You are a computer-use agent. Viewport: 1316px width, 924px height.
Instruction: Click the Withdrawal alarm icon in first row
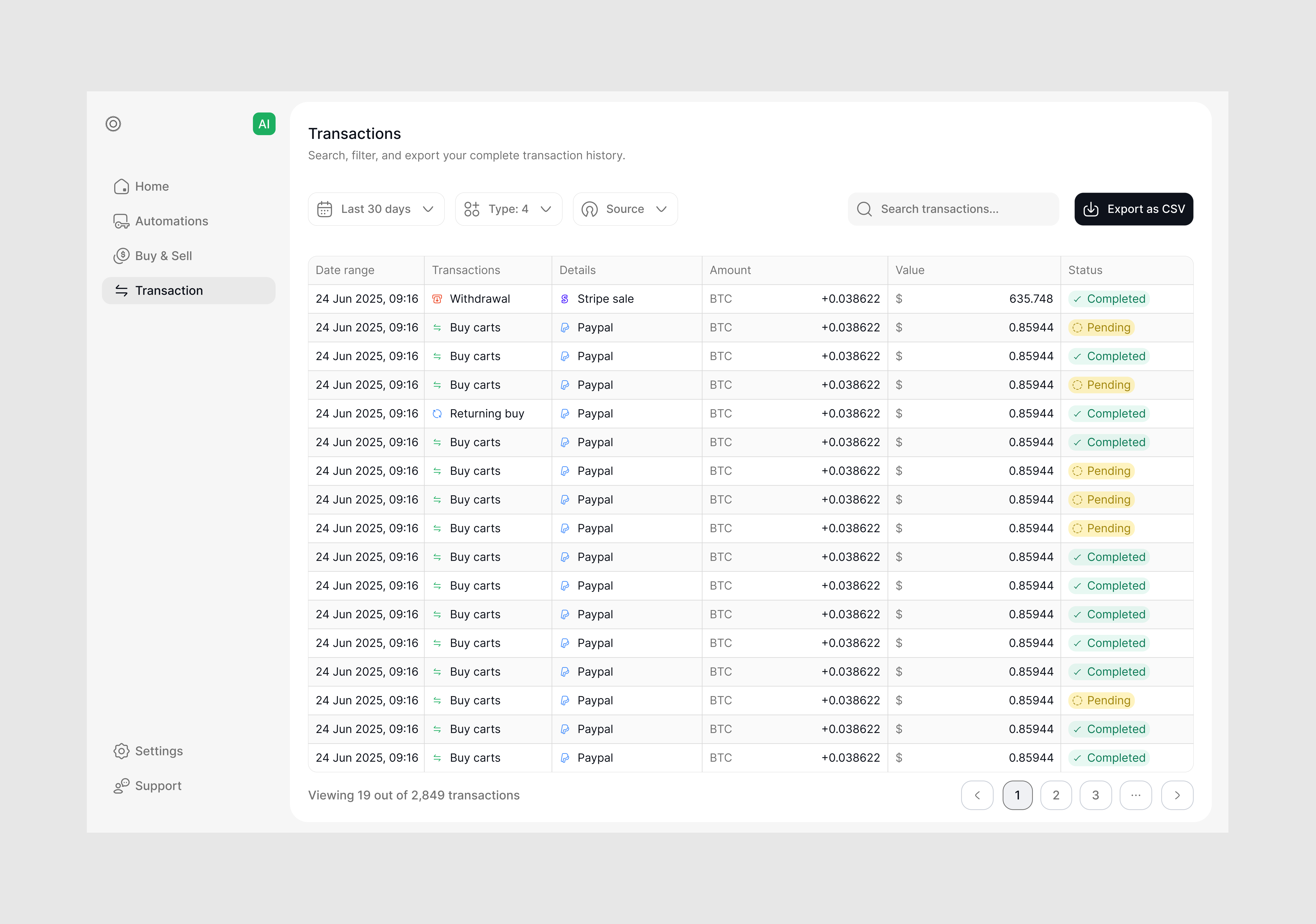pos(437,299)
